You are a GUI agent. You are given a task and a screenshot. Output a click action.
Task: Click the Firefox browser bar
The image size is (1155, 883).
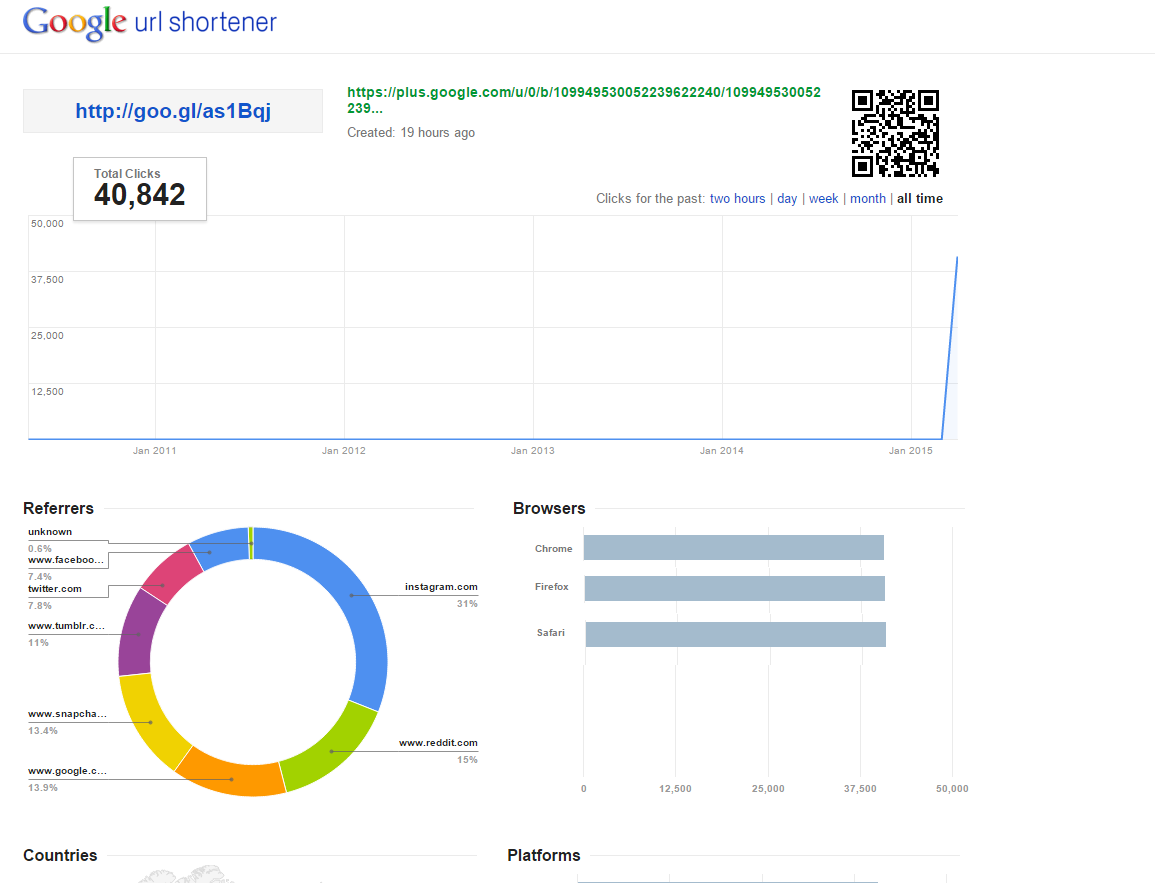734,588
